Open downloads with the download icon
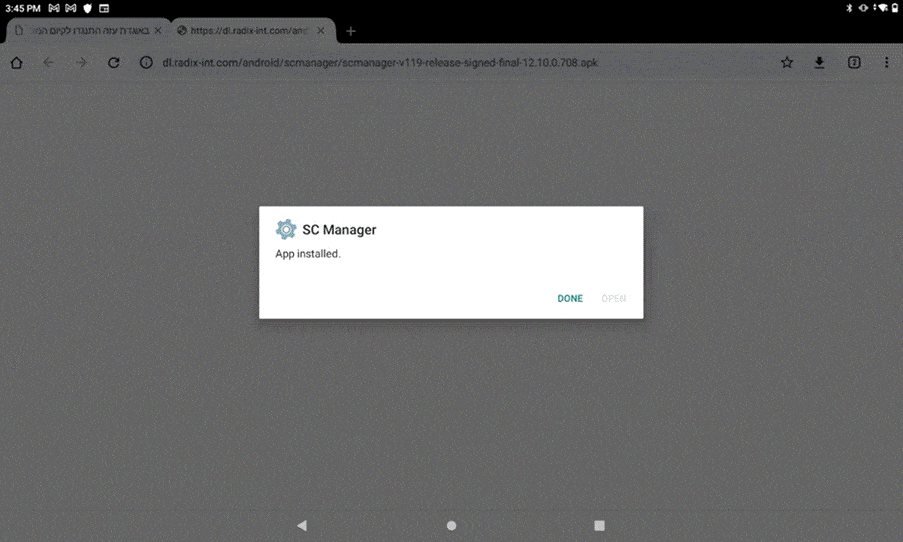The width and height of the screenshot is (903, 542). 819,63
